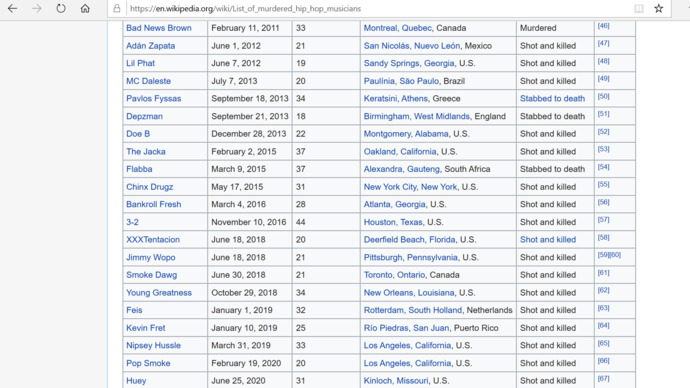
Task: Open the MC Daleste link
Action: click(x=148, y=81)
